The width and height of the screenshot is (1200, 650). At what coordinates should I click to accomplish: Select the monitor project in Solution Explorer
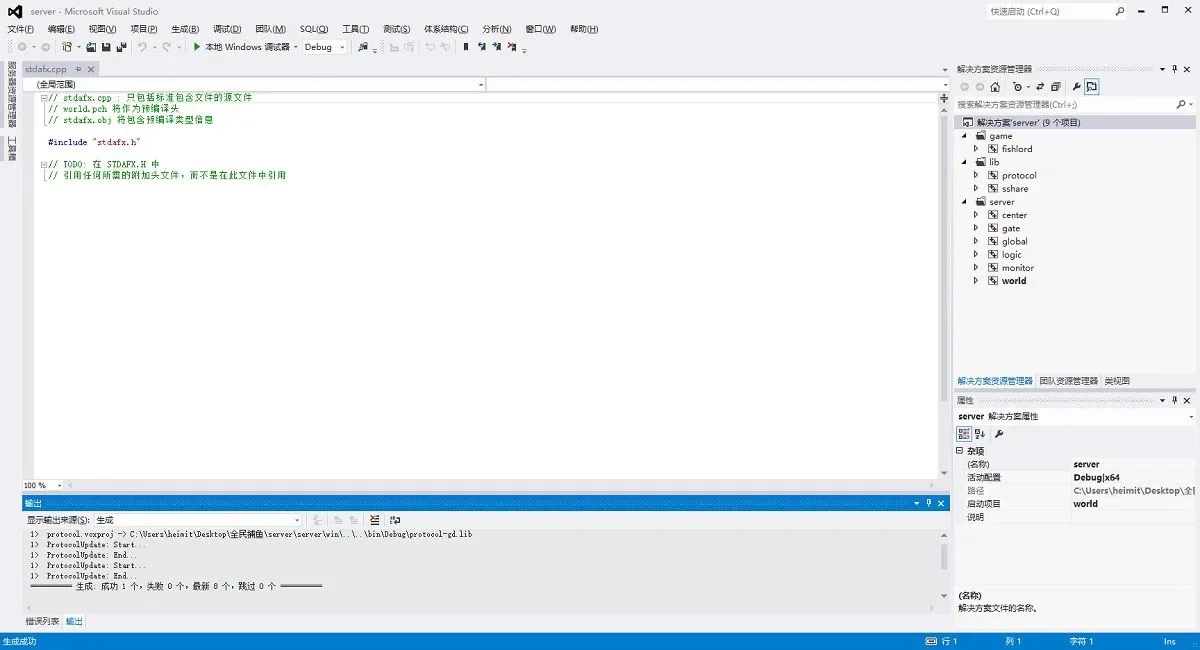coord(1017,268)
